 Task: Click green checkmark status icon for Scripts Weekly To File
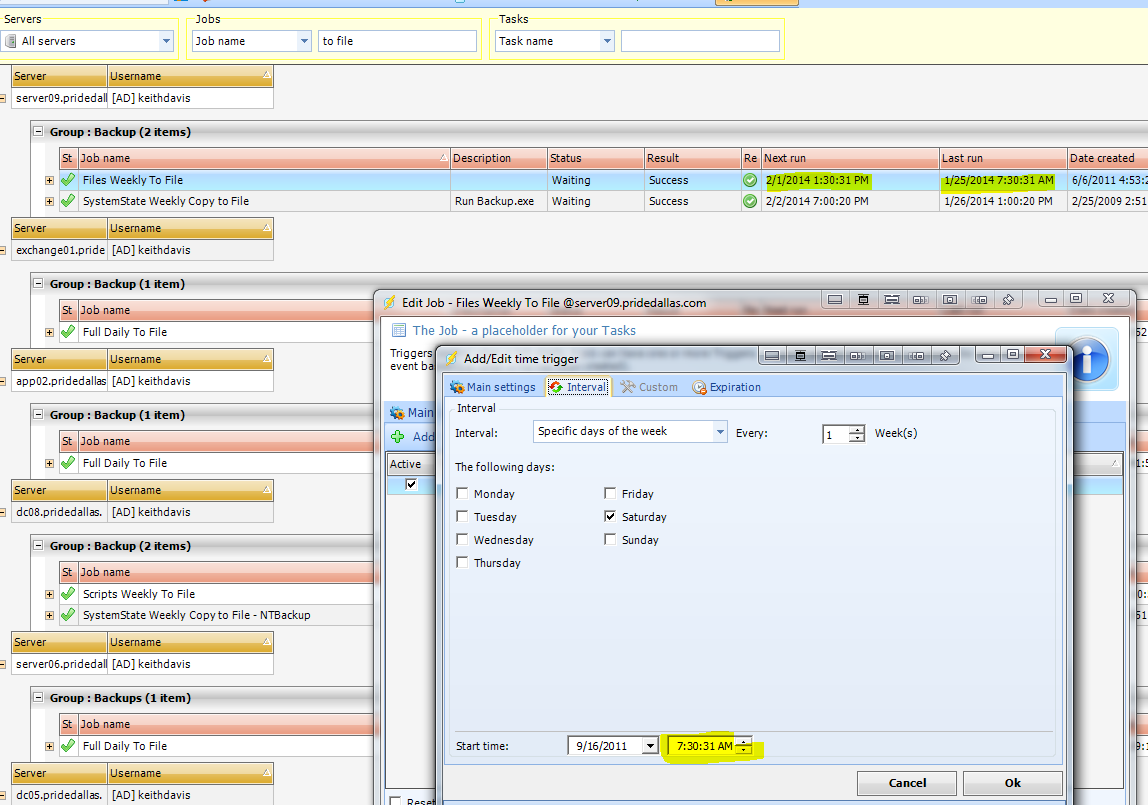click(x=68, y=594)
